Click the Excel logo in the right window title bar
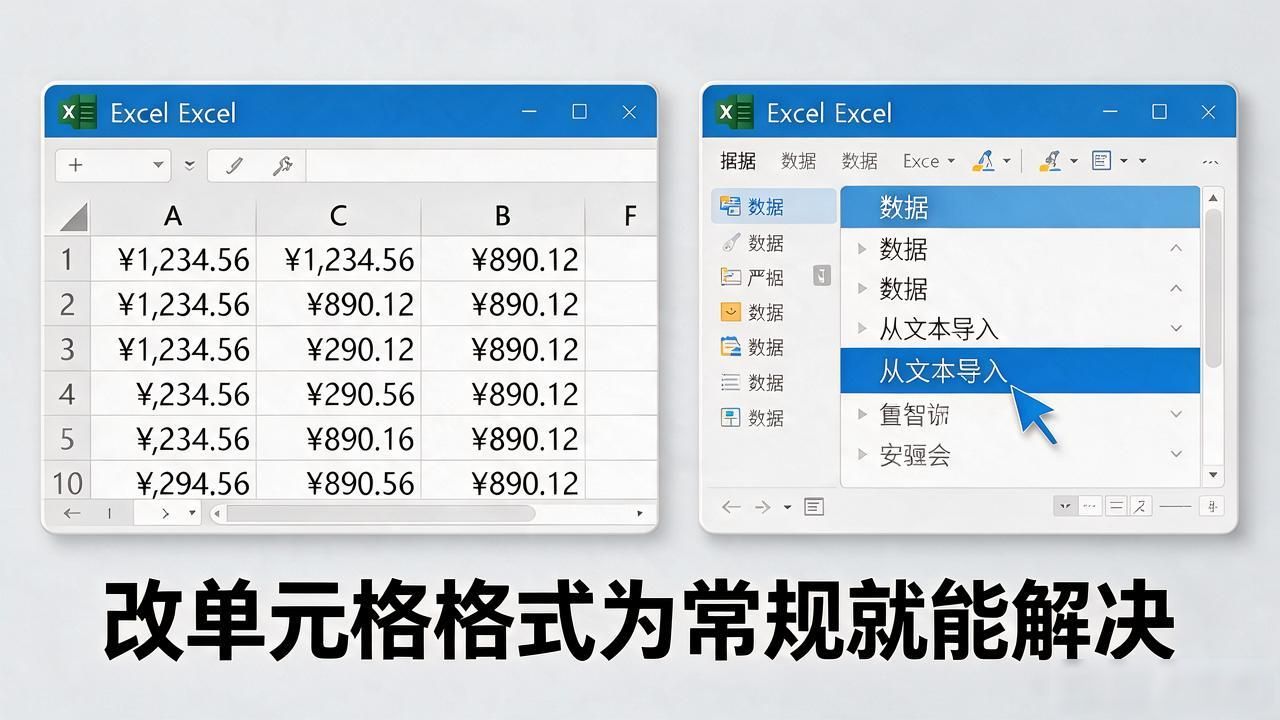The width and height of the screenshot is (1280, 720). pyautogui.click(x=736, y=112)
